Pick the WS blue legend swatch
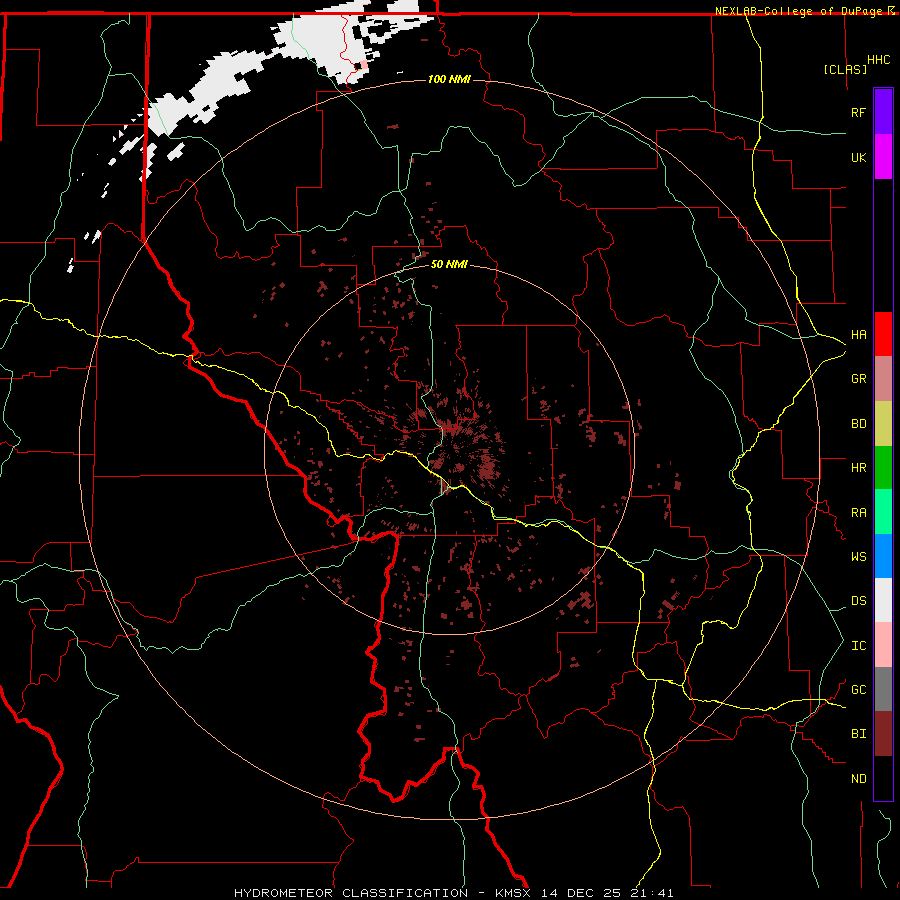The image size is (900, 900). (x=883, y=556)
